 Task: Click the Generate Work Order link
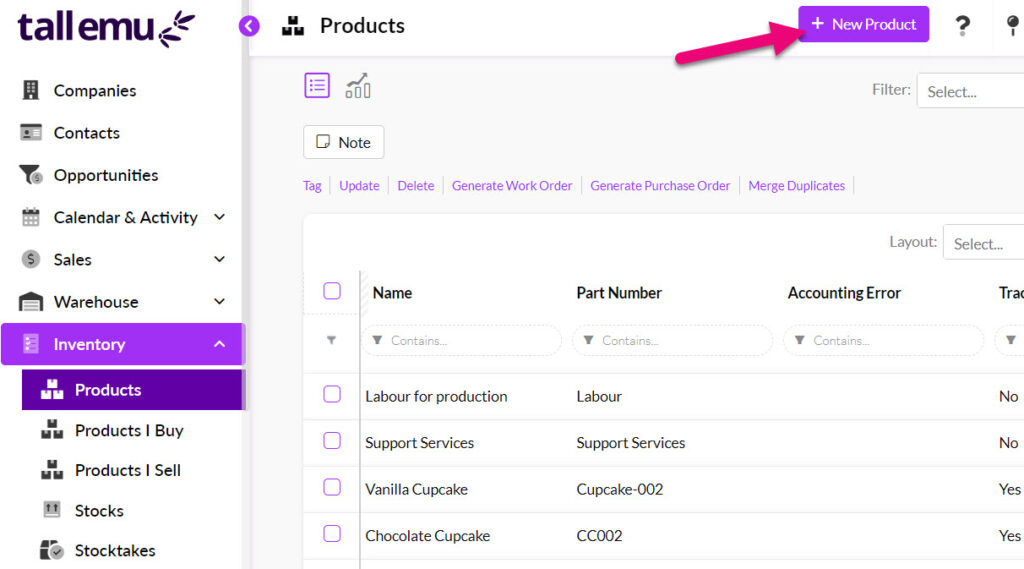512,186
